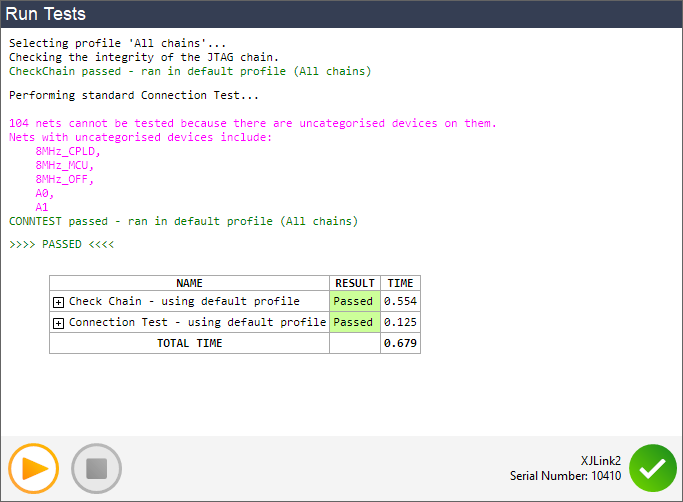Click the 0.554 time cell
Image resolution: width=683 pixels, height=502 pixels.
point(400,301)
